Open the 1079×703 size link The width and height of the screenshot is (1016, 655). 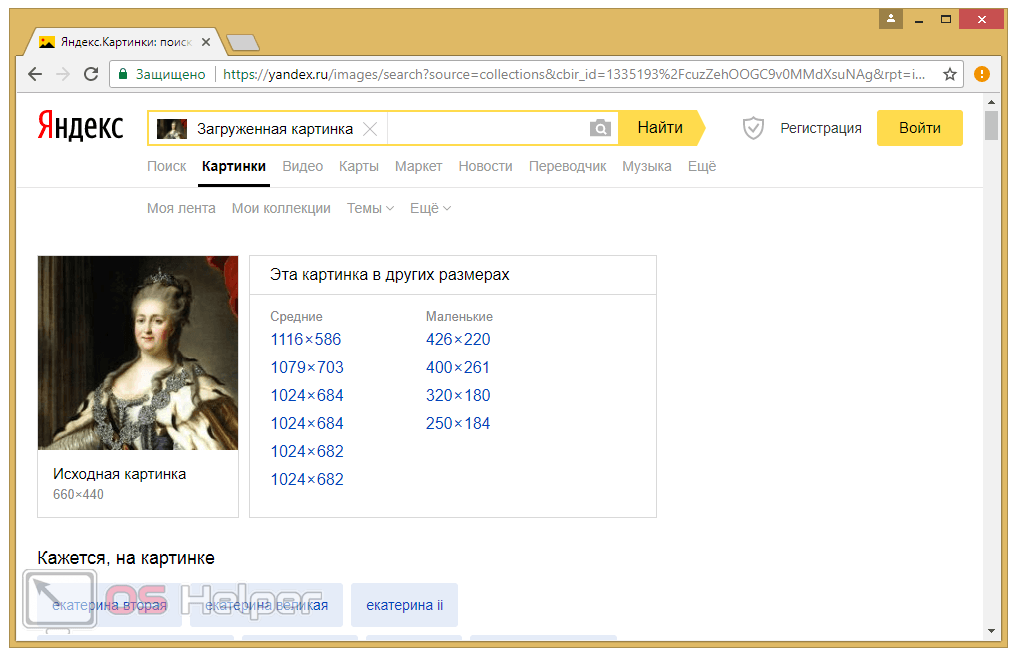pyautogui.click(x=307, y=367)
